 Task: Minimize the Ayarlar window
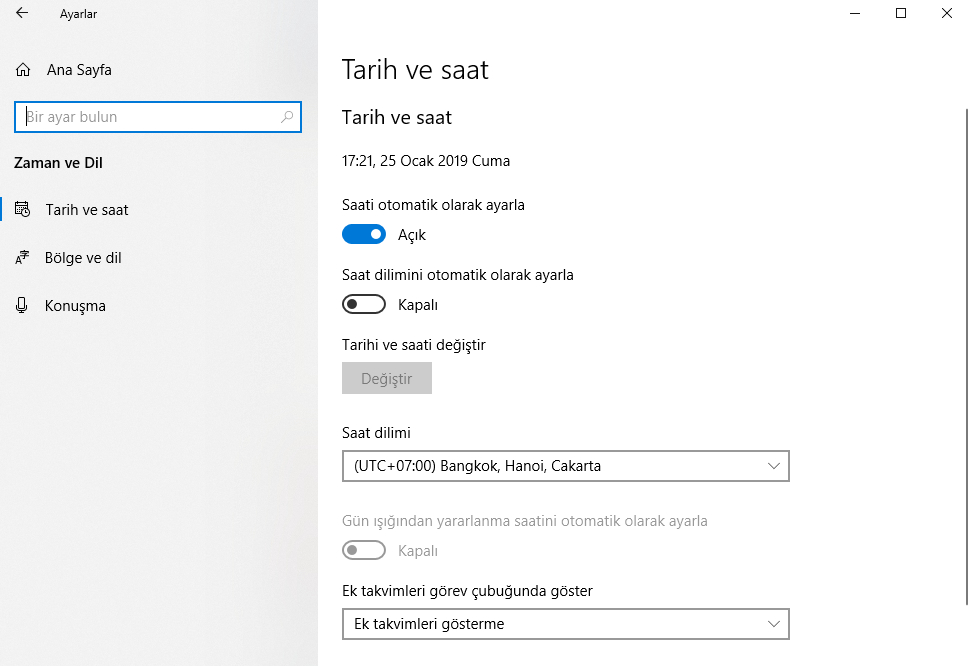coord(855,13)
